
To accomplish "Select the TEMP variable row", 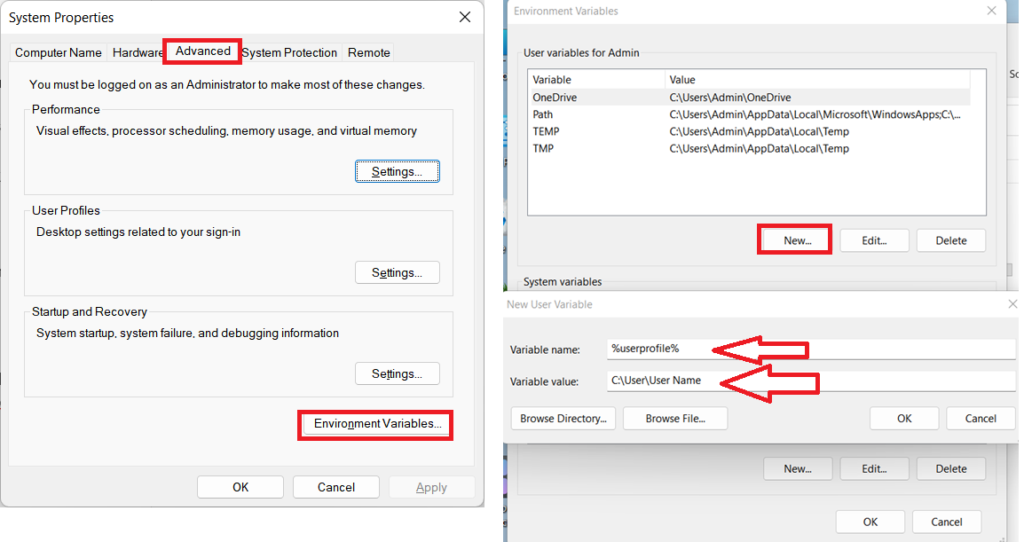I will point(750,131).
